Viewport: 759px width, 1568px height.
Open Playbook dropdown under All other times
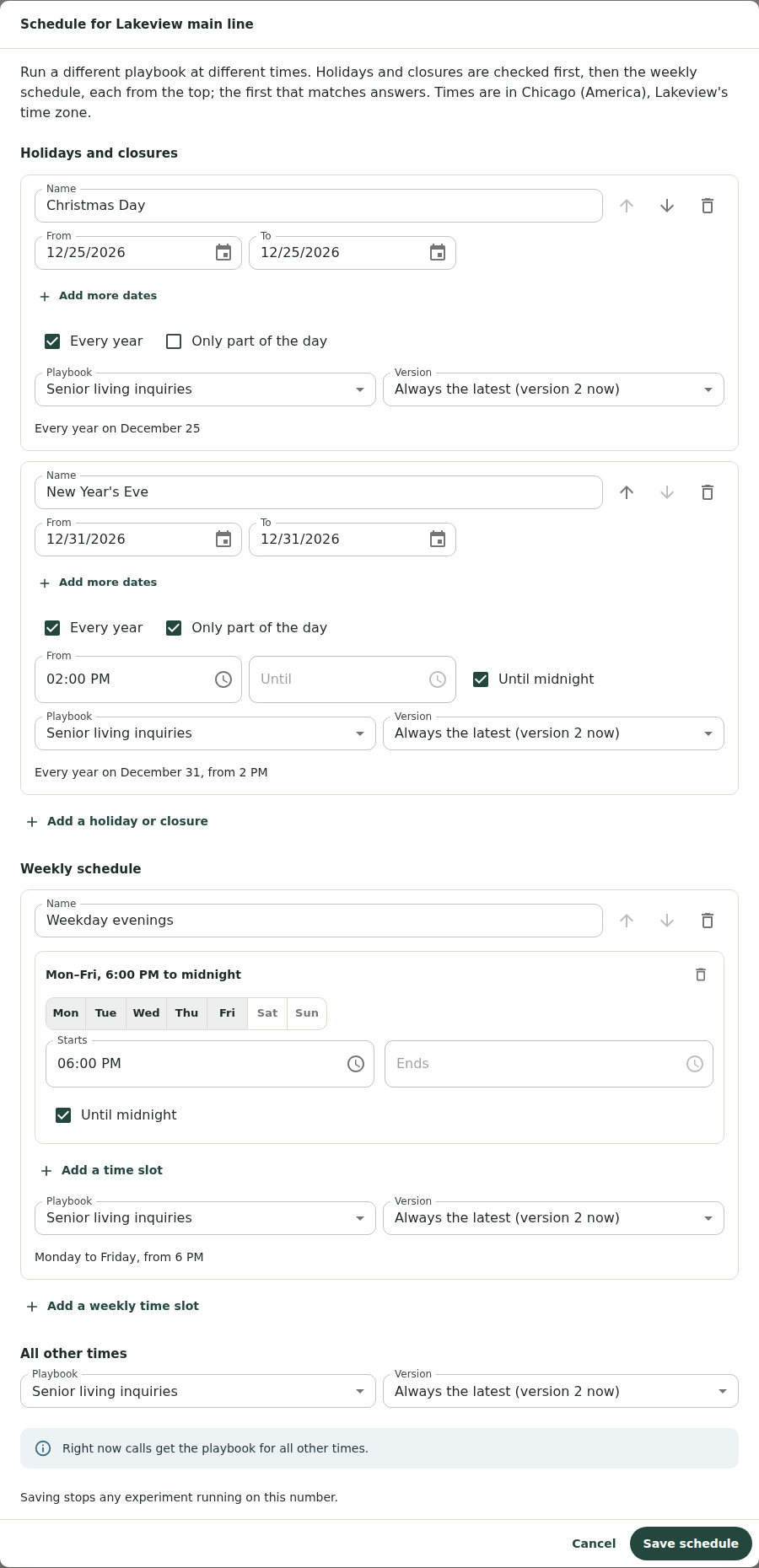(198, 1392)
